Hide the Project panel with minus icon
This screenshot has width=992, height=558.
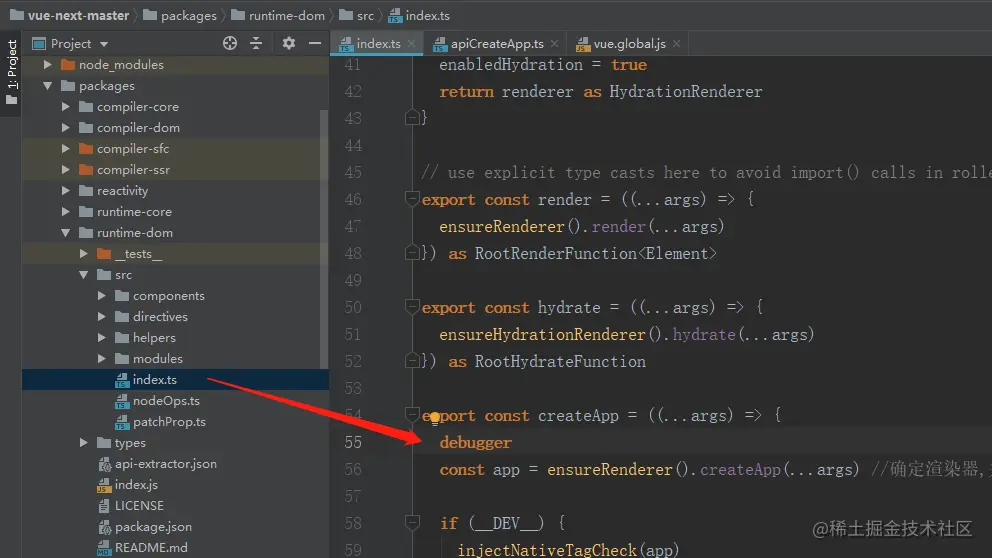[314, 43]
